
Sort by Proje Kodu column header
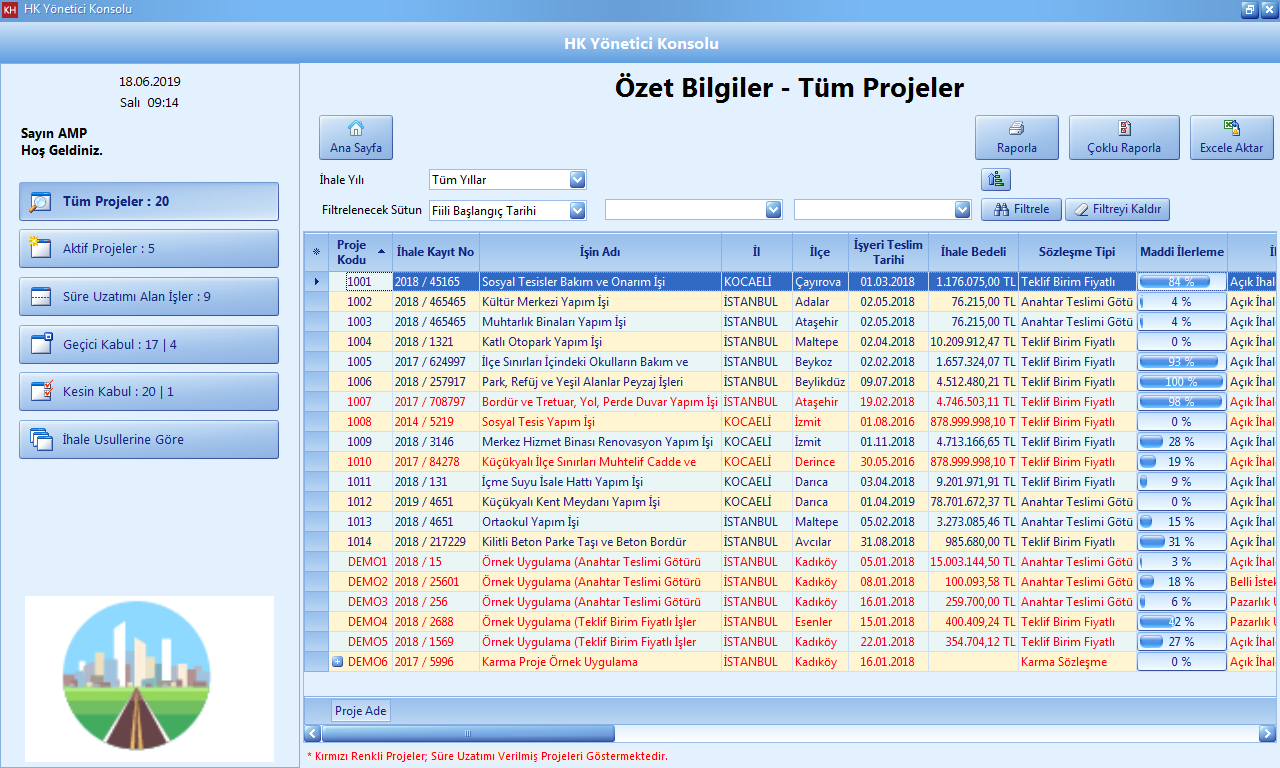click(352, 252)
